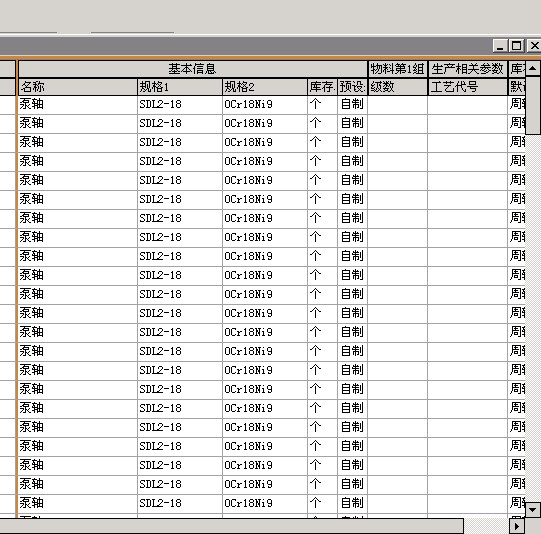Select the 生产相关参数 group header
This screenshot has width=541, height=534.
tap(468, 69)
